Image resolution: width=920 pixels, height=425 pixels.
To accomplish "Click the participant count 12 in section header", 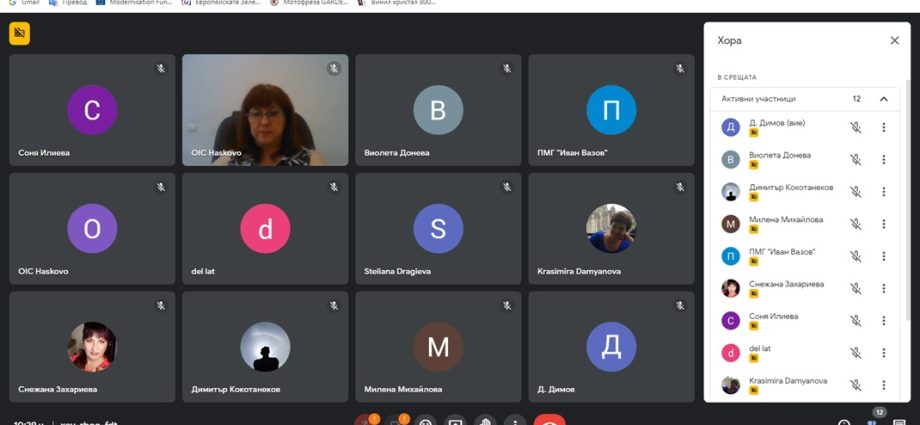I will point(857,99).
